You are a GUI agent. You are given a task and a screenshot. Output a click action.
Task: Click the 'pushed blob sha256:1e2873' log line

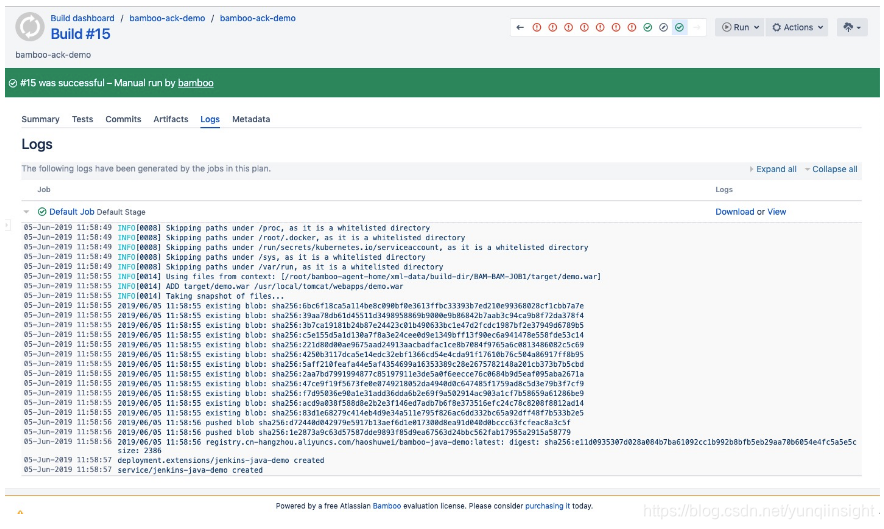[297, 432]
